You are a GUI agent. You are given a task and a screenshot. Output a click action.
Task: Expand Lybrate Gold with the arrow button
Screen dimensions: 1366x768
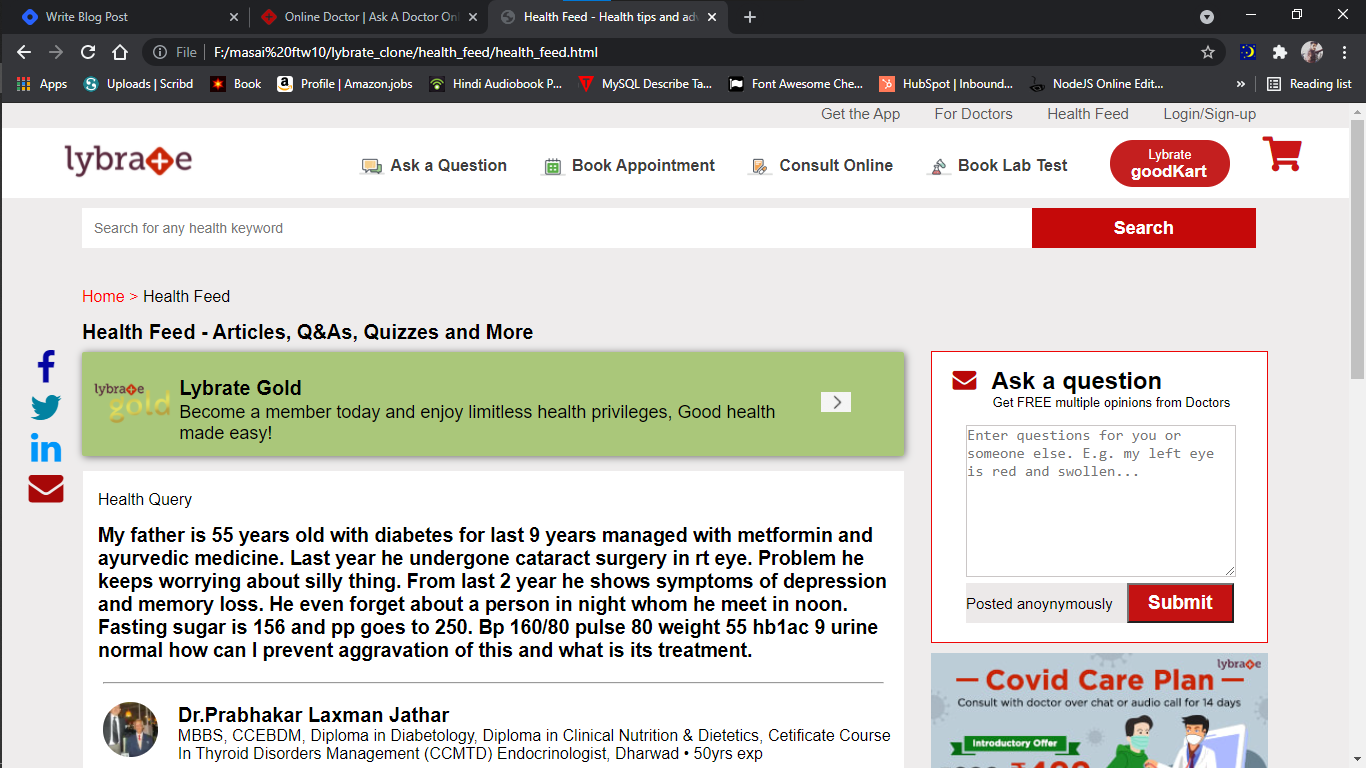pyautogui.click(x=836, y=402)
